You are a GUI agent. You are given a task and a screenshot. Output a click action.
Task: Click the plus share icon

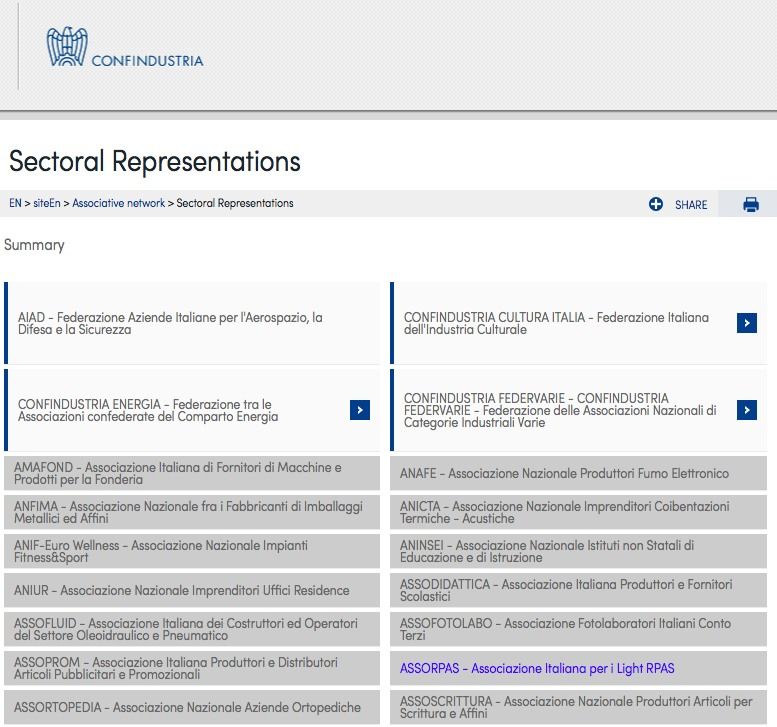656,205
